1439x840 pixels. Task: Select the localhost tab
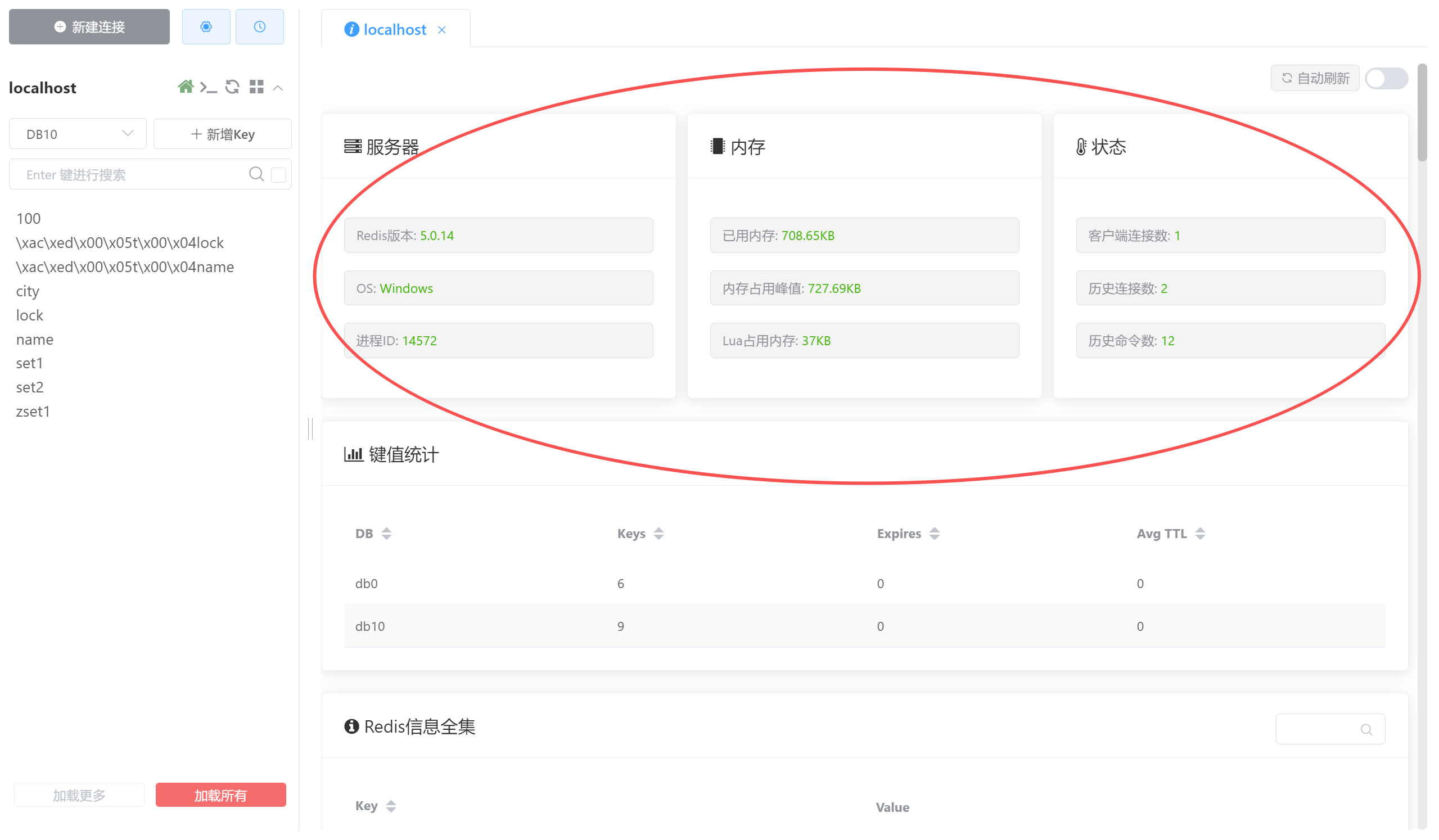[394, 30]
